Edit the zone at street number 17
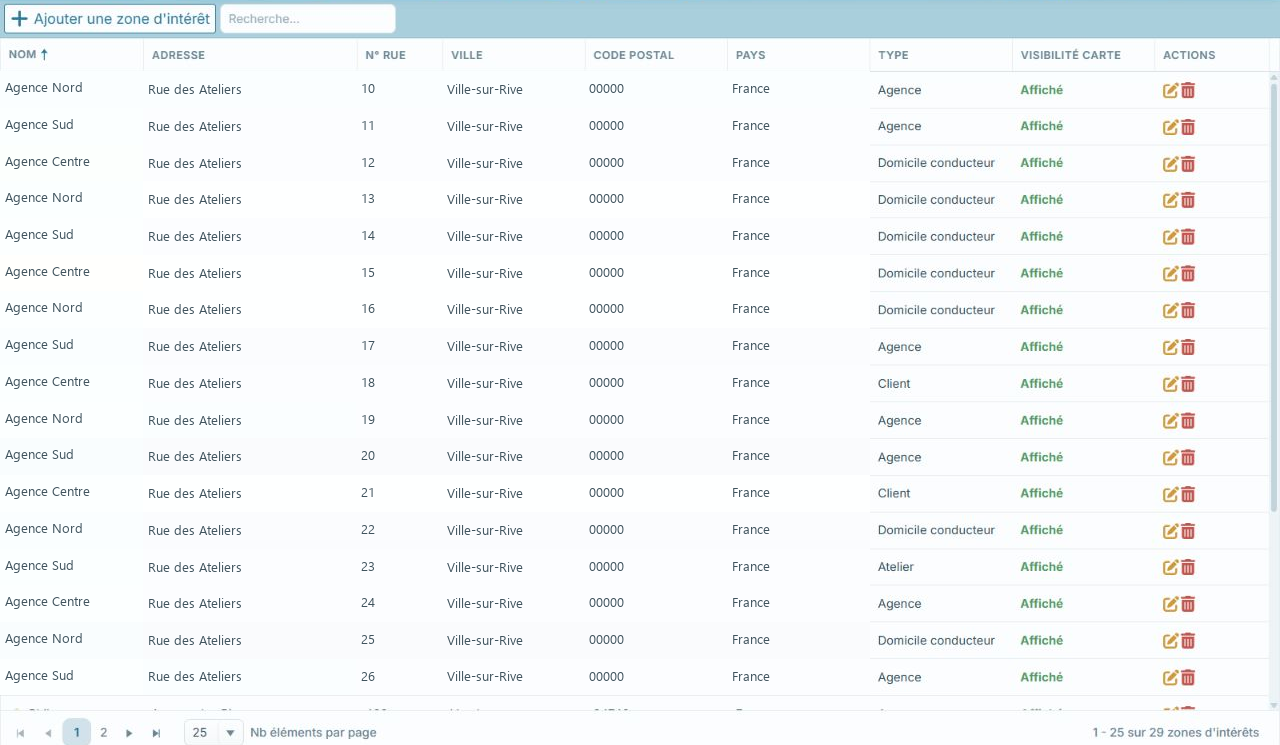The width and height of the screenshot is (1280, 745). pos(1170,347)
